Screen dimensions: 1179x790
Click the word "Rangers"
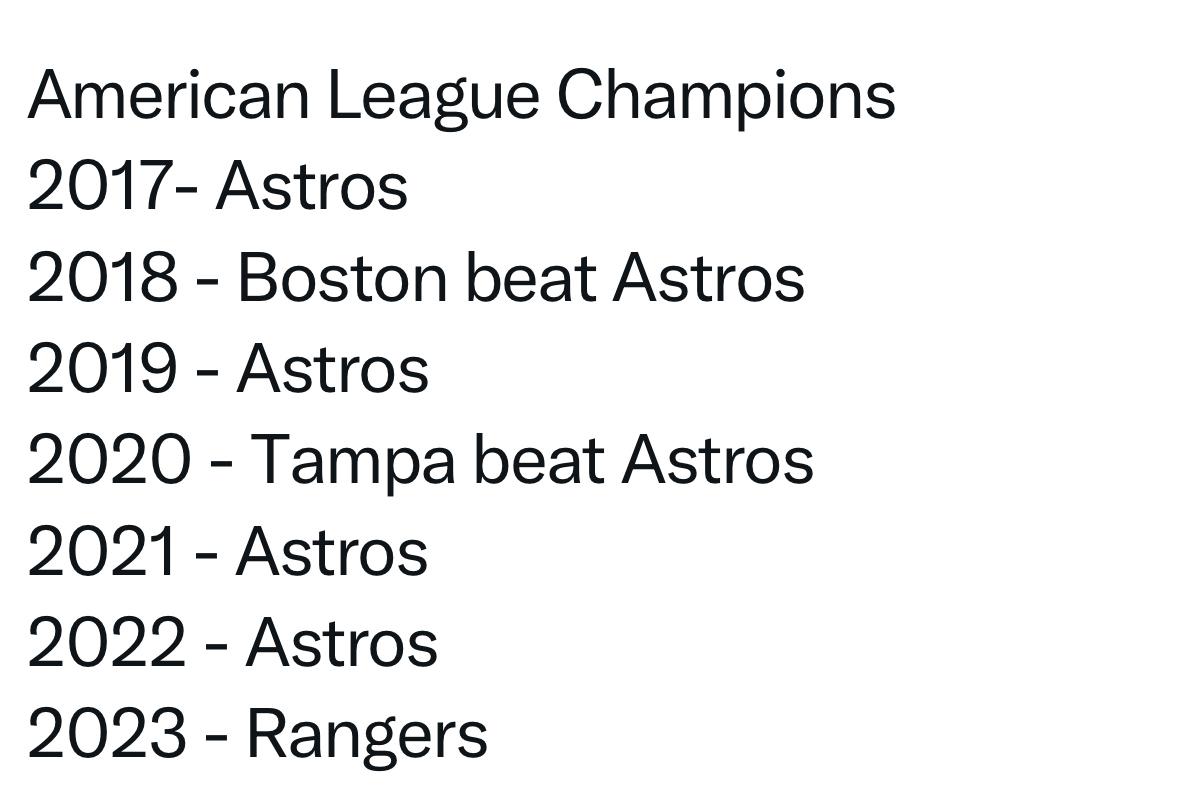click(x=366, y=734)
